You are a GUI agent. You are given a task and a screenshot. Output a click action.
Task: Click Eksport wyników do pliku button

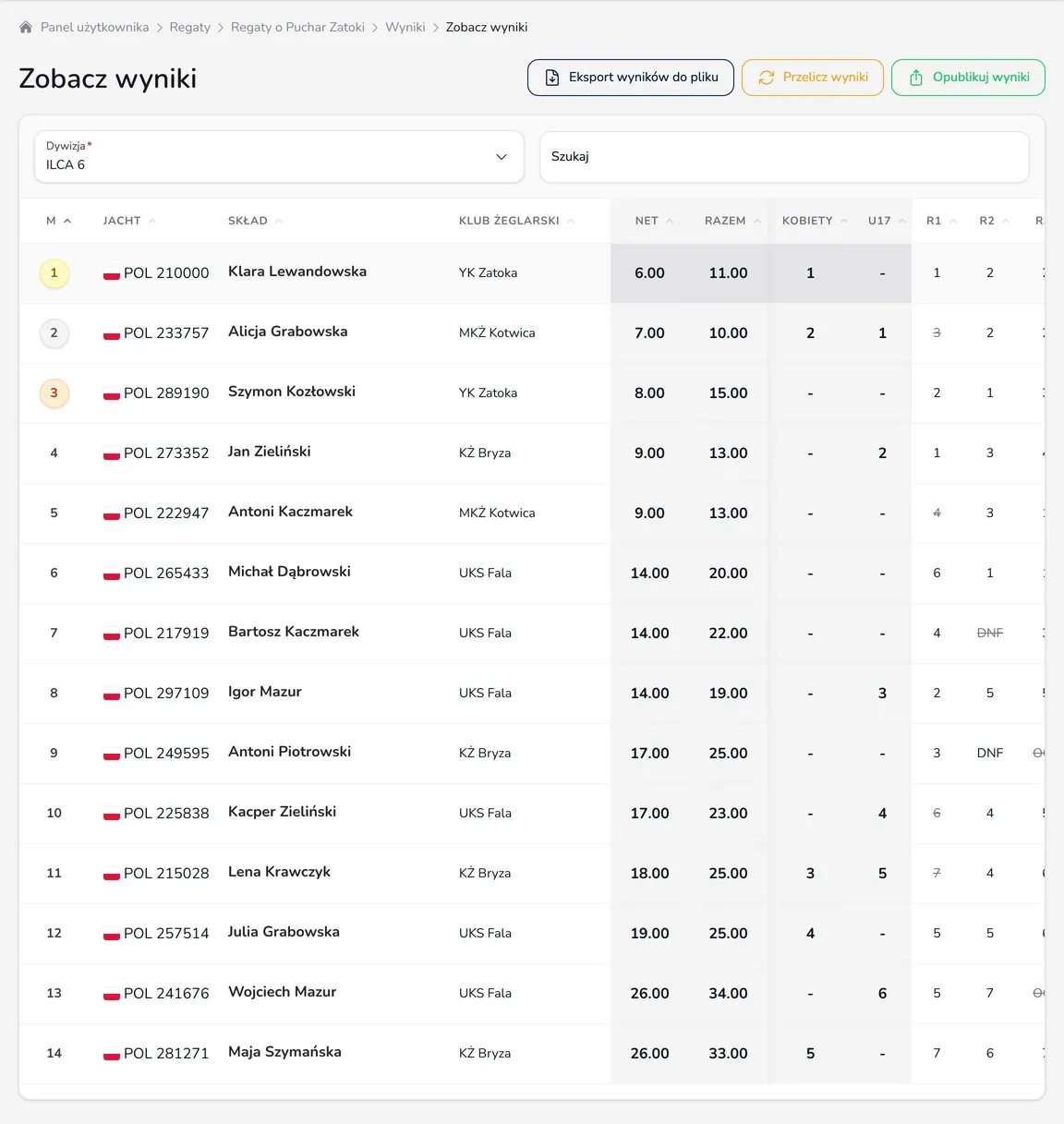click(631, 78)
